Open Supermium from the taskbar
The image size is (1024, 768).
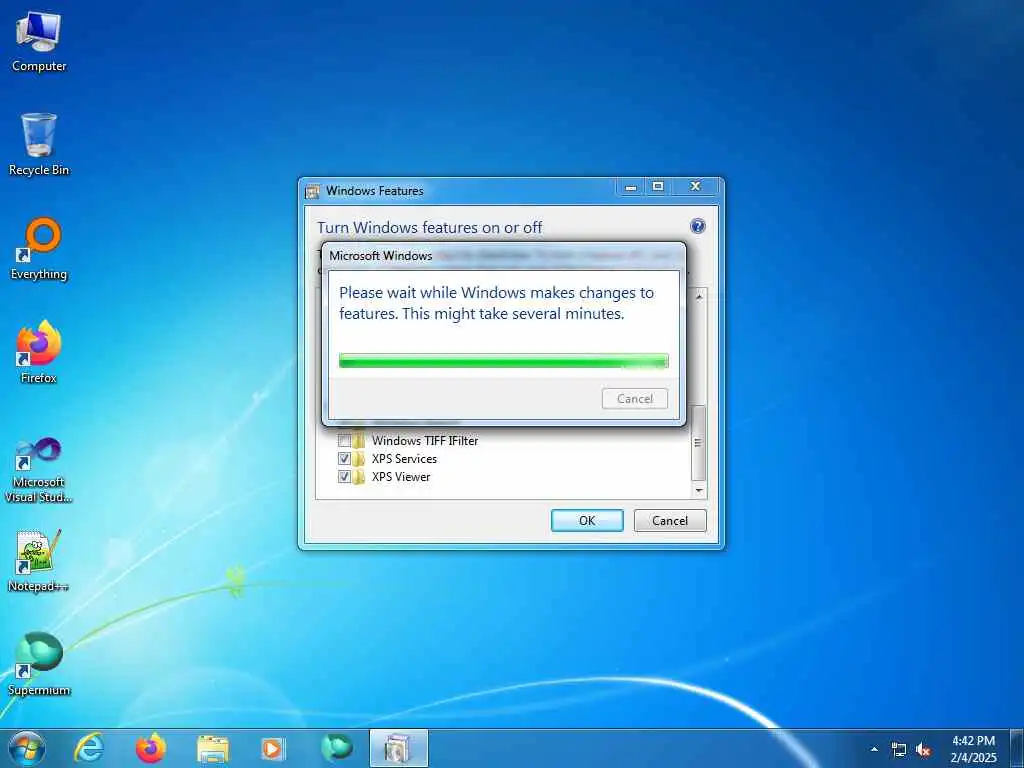336,748
